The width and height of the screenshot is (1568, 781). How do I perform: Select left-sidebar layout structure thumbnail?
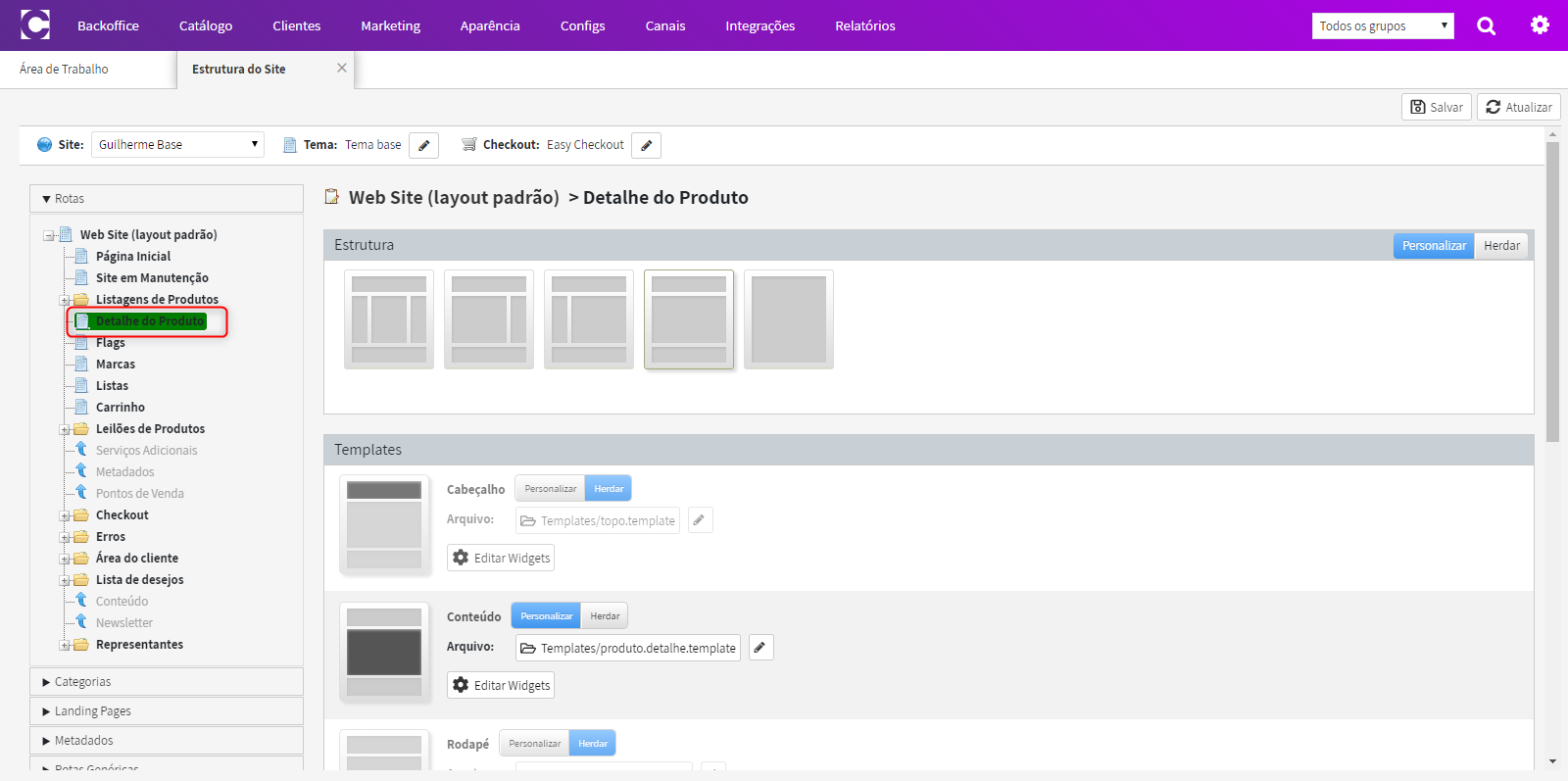coord(589,319)
